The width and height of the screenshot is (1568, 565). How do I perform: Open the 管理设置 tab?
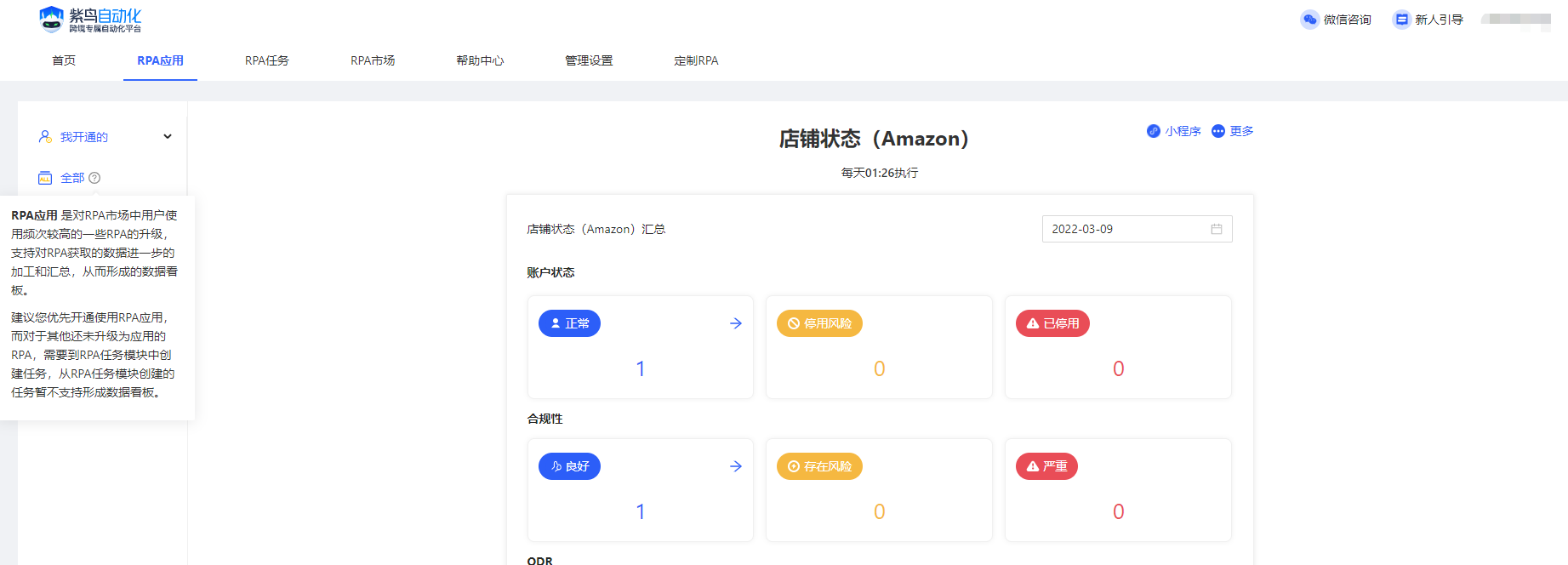click(x=589, y=60)
